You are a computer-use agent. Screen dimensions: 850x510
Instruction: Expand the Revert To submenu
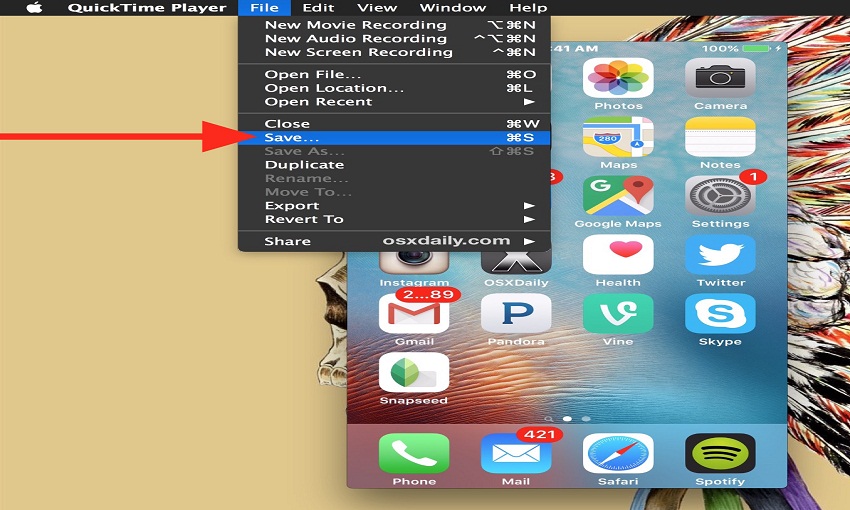tap(394, 219)
